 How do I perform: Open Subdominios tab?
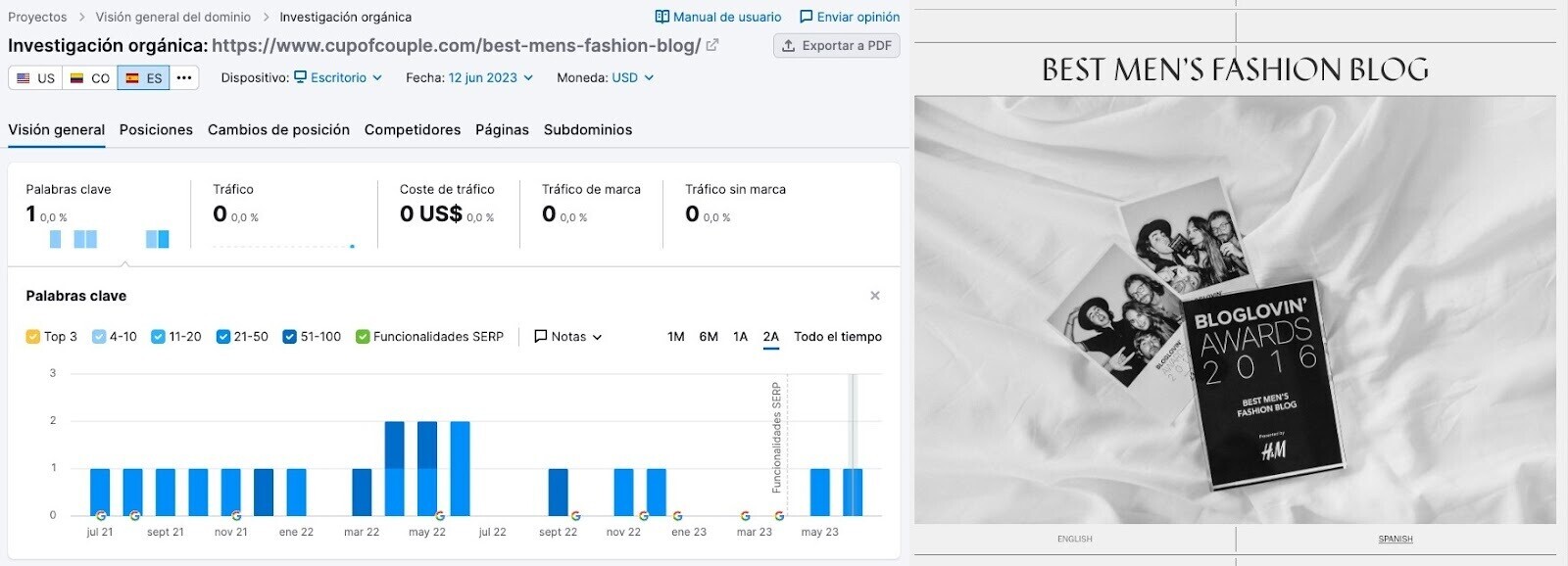[588, 129]
